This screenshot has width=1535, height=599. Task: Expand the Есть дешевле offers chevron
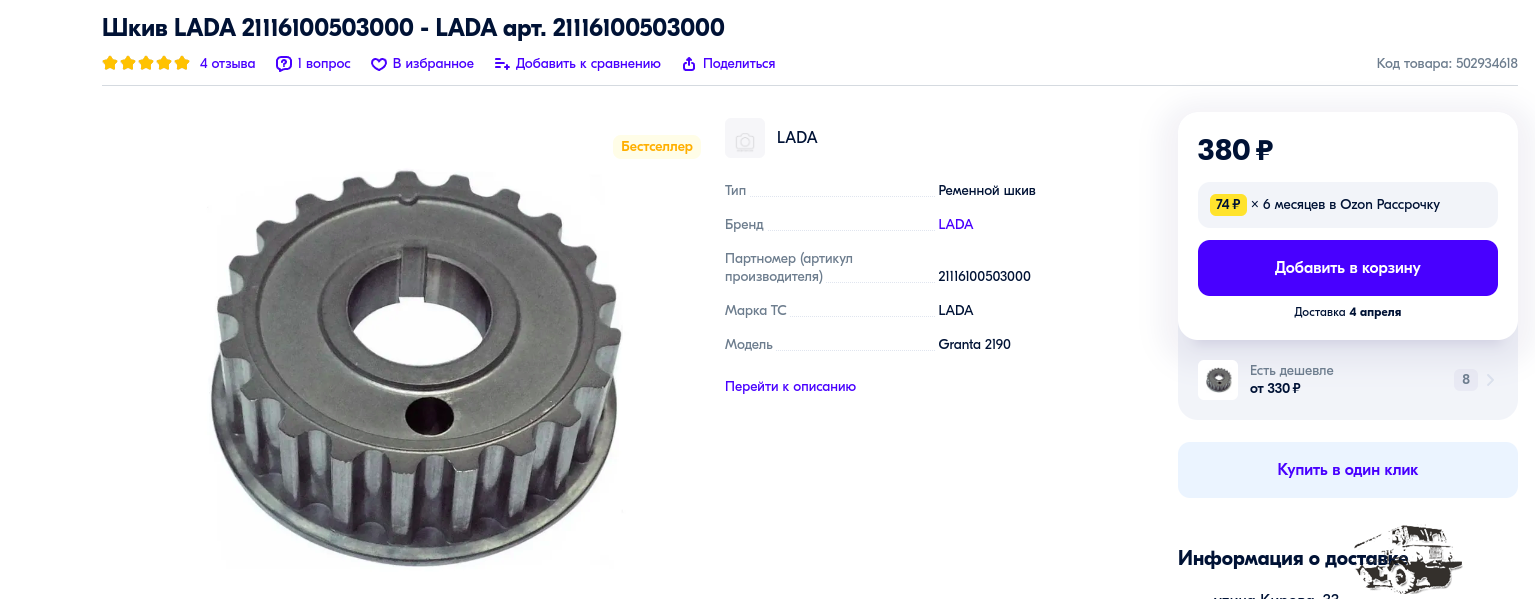pyautogui.click(x=1491, y=380)
